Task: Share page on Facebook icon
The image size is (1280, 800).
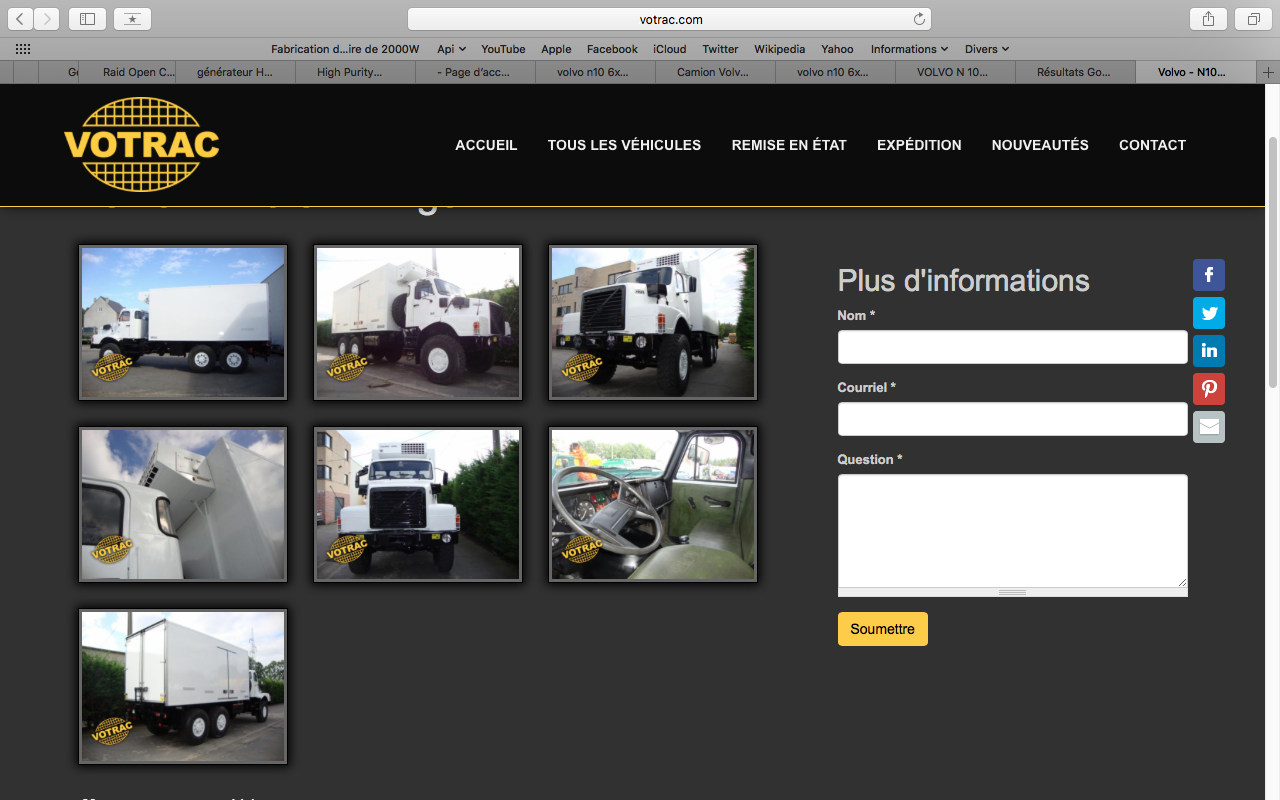Action: [1208, 275]
